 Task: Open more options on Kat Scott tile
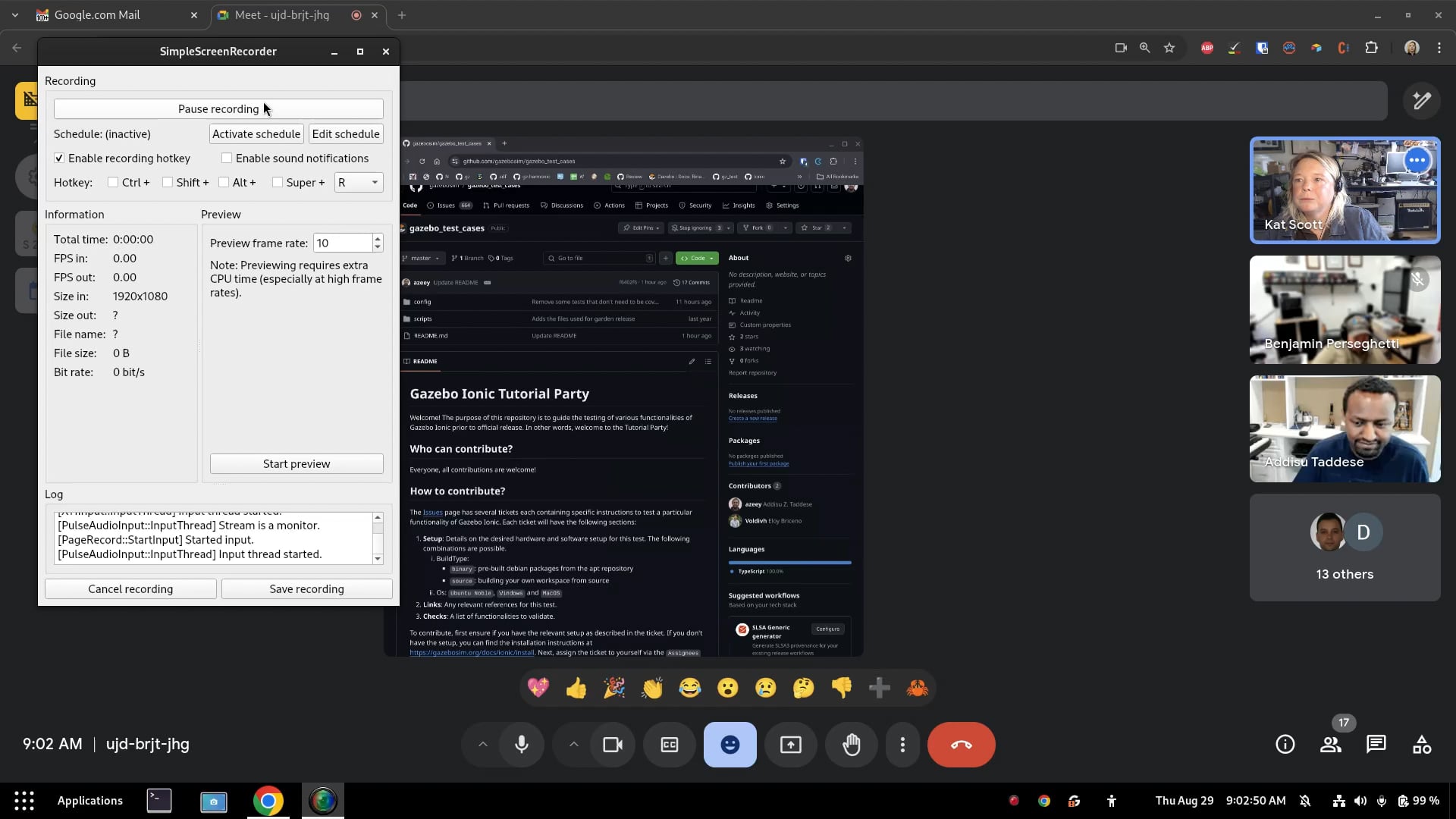pyautogui.click(x=1417, y=161)
